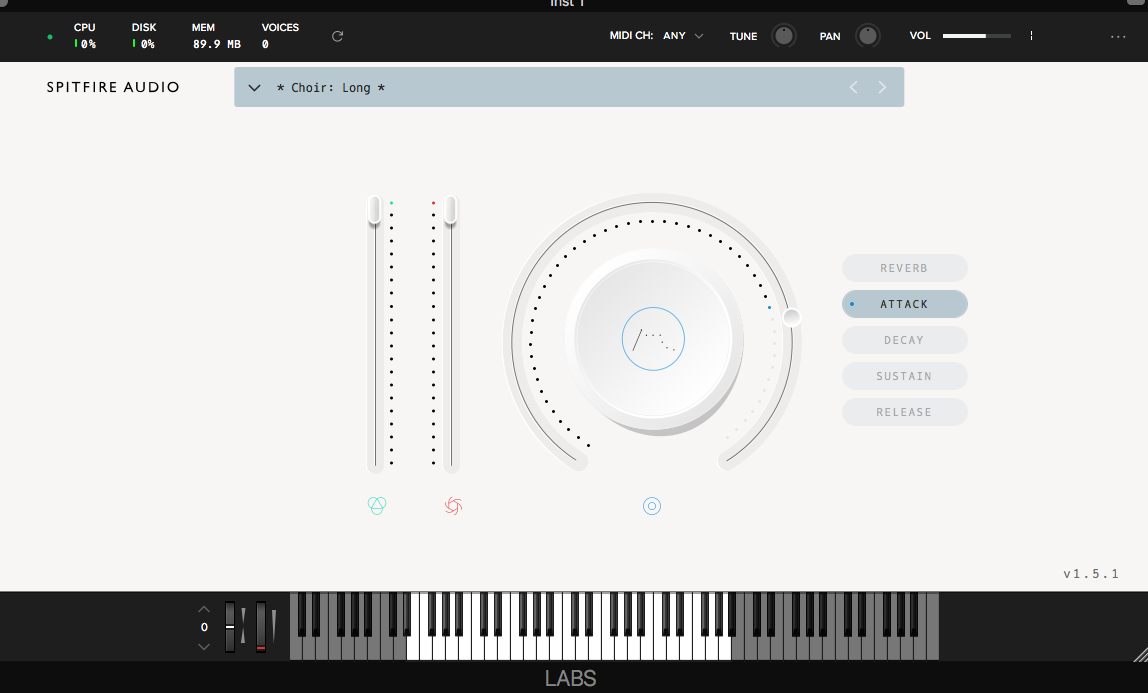Click the expression slider handle
Image resolution: width=1148 pixels, height=693 pixels.
[x=374, y=210]
